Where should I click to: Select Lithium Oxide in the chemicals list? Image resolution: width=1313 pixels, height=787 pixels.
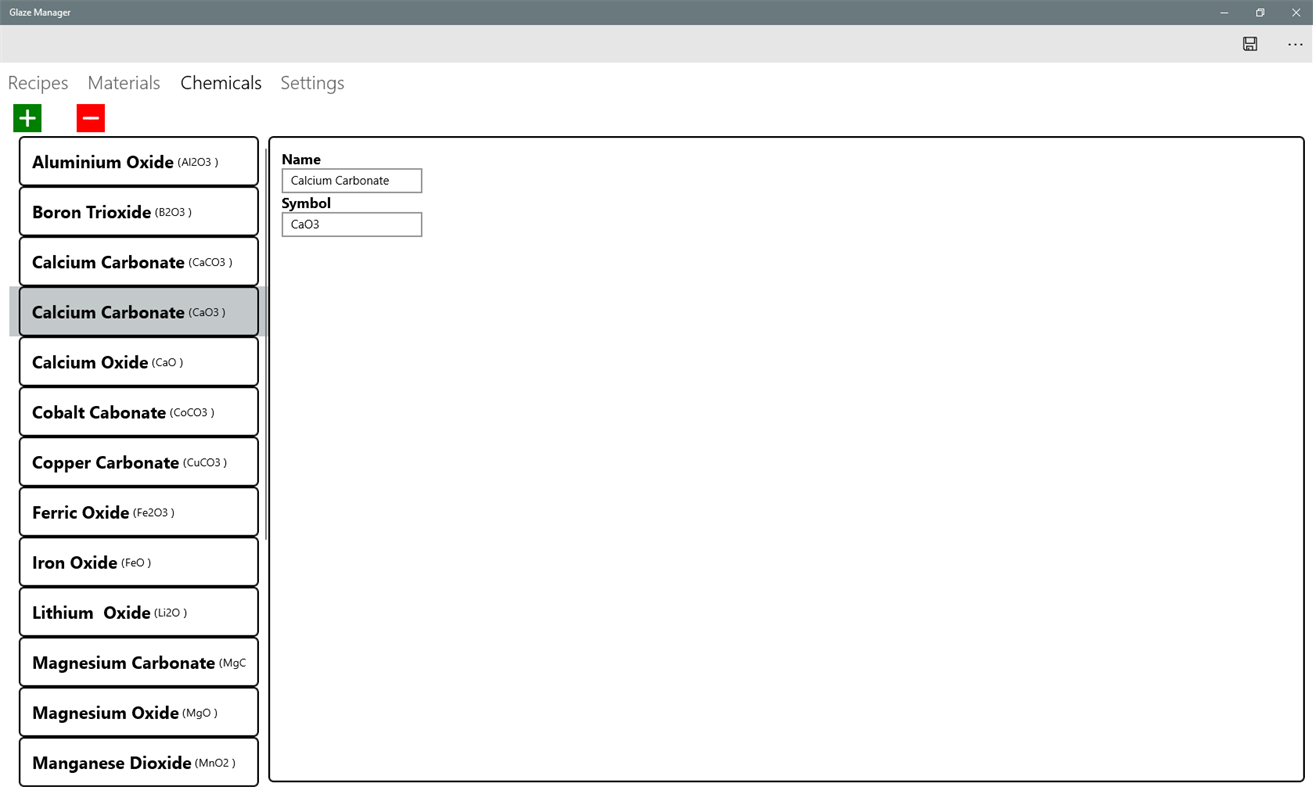(138, 611)
